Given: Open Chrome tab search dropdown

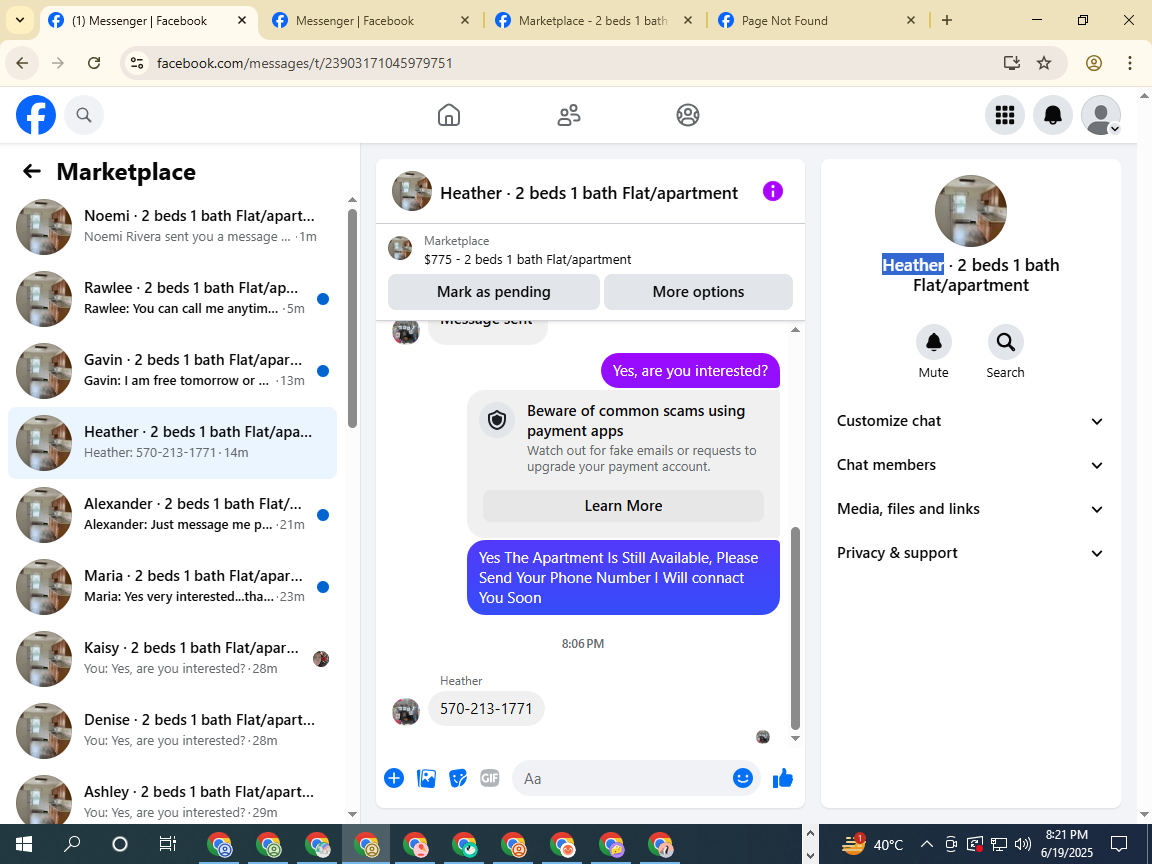Looking at the screenshot, I should tap(20, 21).
